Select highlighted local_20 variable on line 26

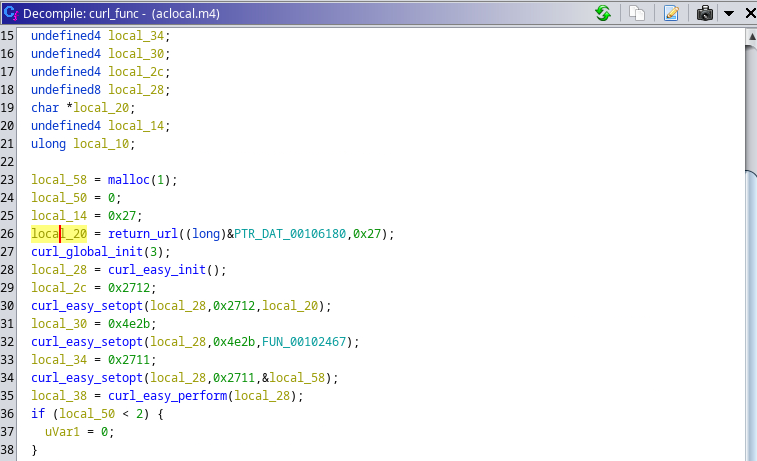pos(59,234)
